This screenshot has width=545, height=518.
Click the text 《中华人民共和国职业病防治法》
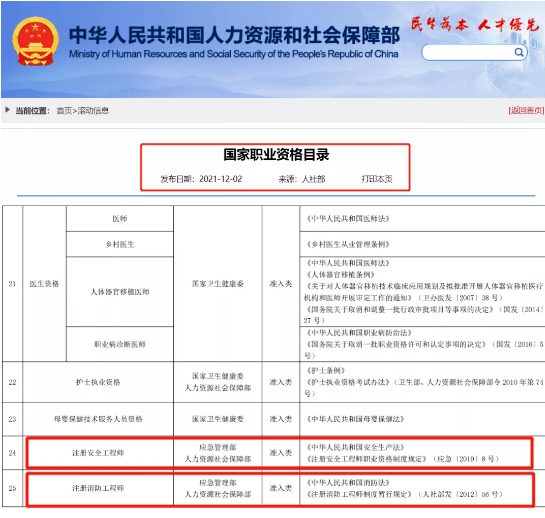coord(359,333)
